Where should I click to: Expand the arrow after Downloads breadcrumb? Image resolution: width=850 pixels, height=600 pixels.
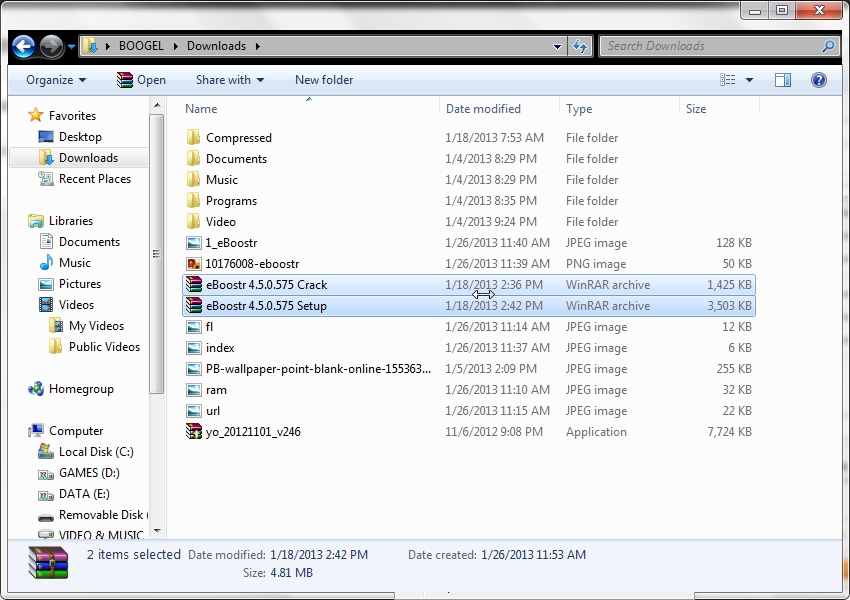pos(257,47)
